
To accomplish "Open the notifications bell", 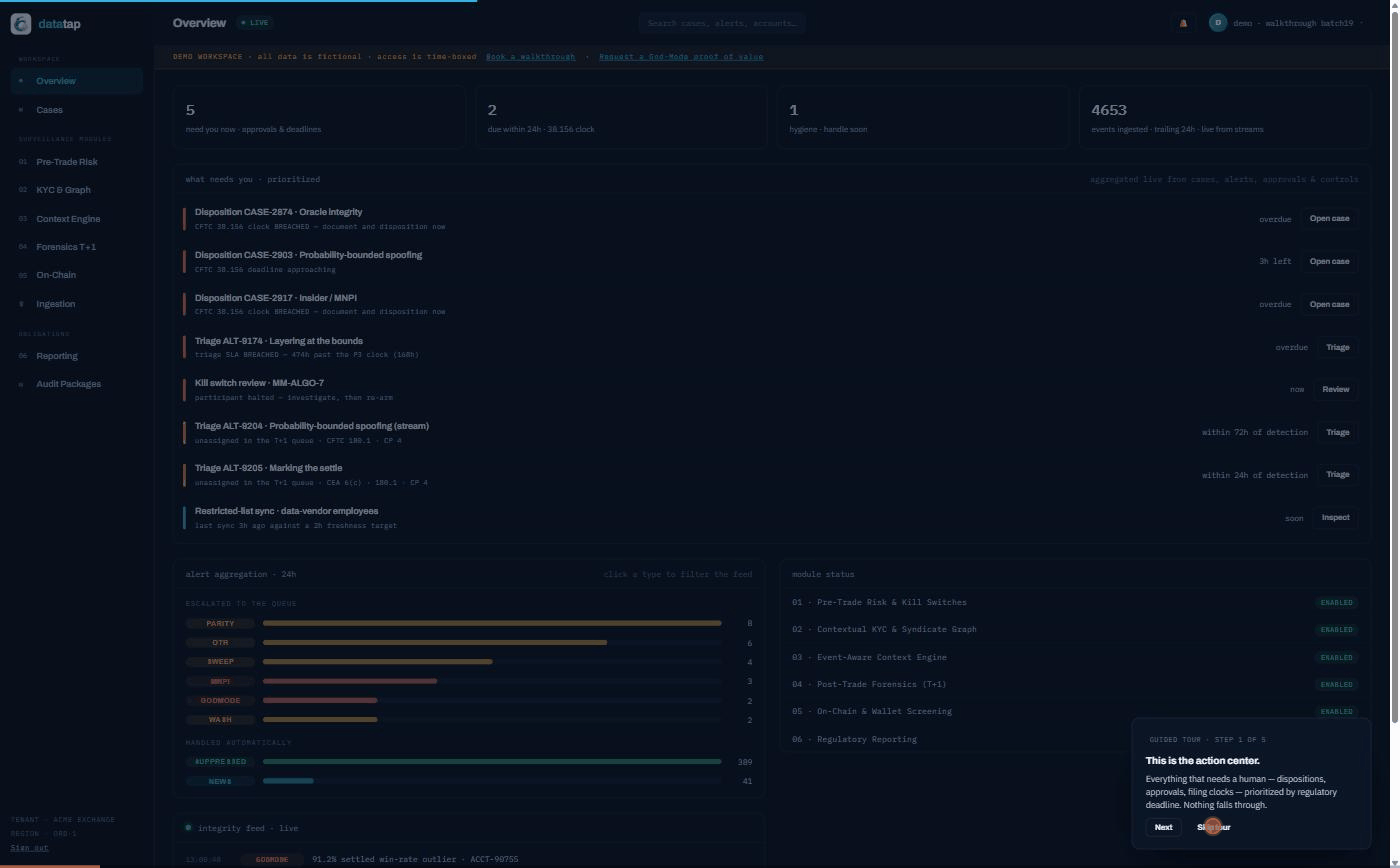I will (1183, 23).
